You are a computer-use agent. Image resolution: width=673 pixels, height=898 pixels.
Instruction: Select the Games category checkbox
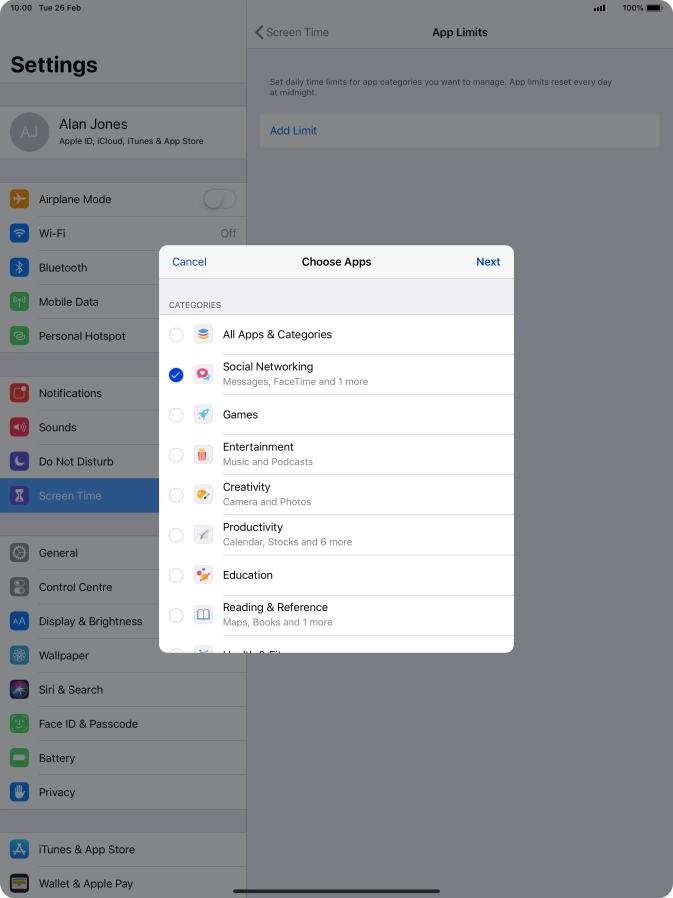coord(176,415)
